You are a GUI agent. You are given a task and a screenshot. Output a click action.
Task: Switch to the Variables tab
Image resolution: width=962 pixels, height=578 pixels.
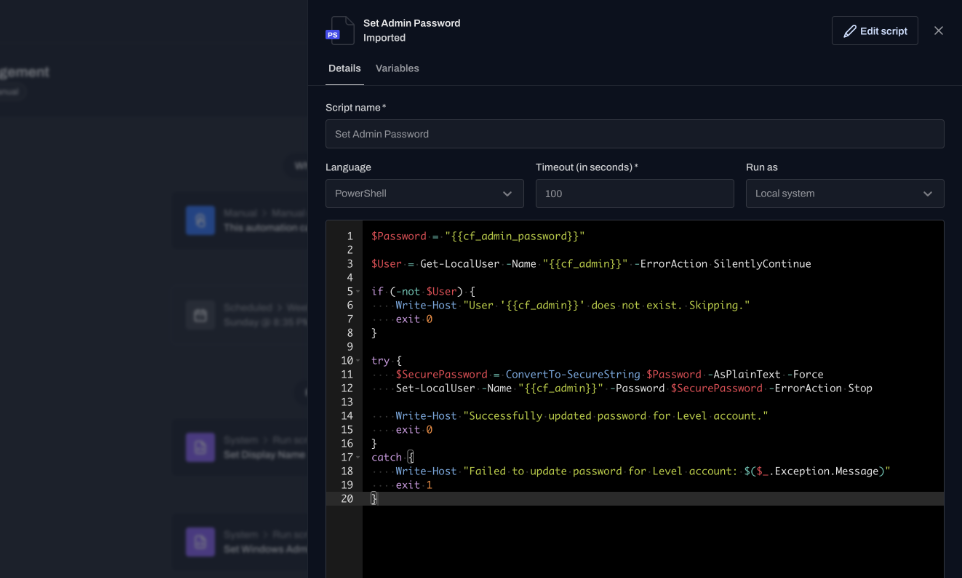397,68
